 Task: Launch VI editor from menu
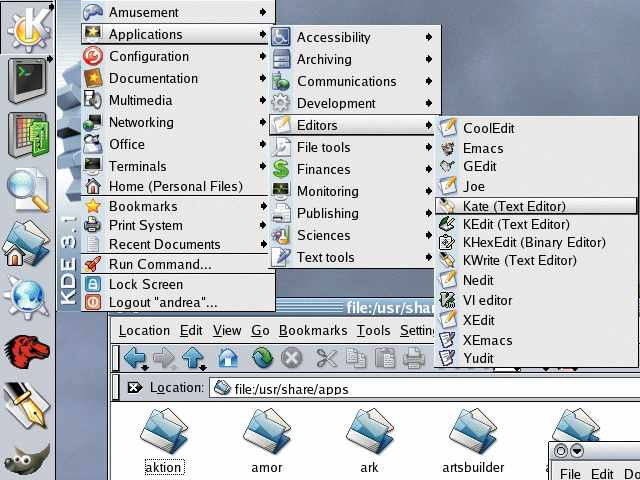tap(536, 300)
